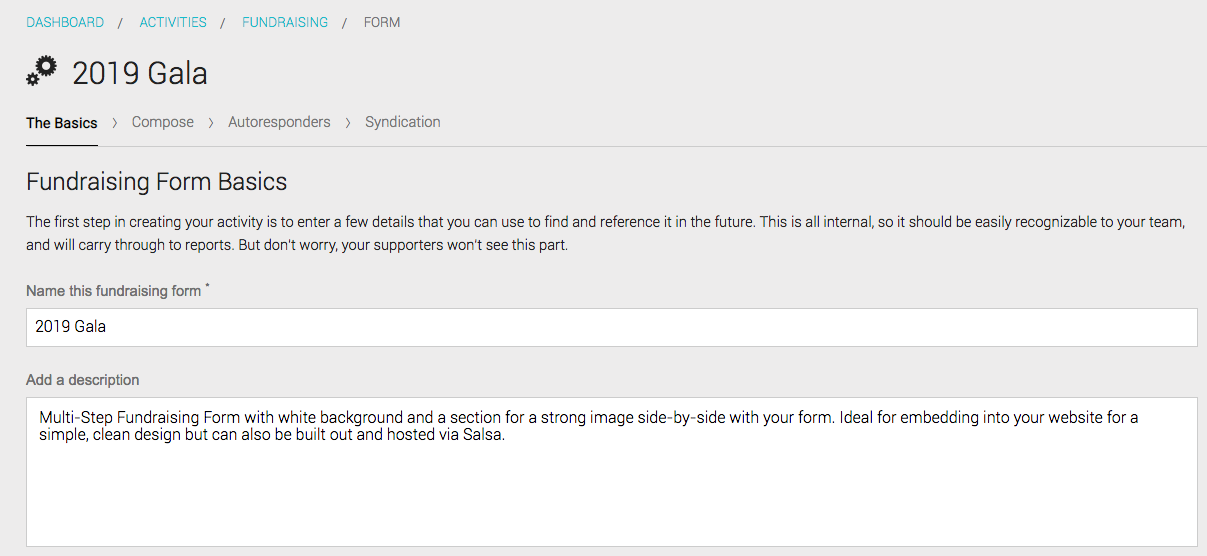Screen dimensions: 1207x556
Task: Switch to the Syndication tab
Action: (403, 122)
